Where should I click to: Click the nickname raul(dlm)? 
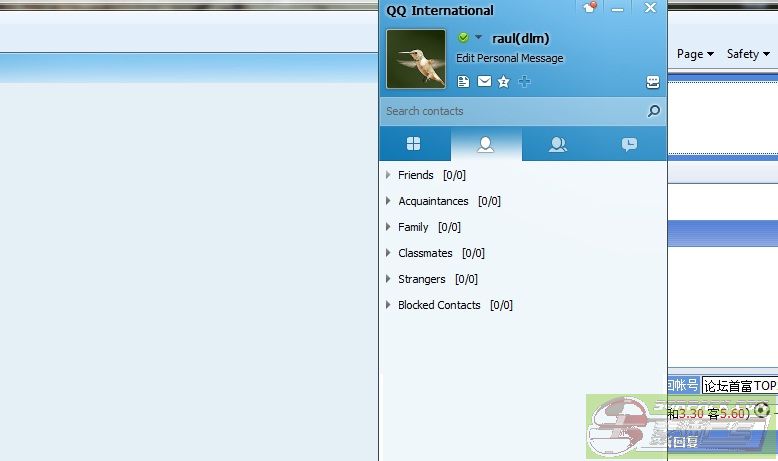point(520,38)
